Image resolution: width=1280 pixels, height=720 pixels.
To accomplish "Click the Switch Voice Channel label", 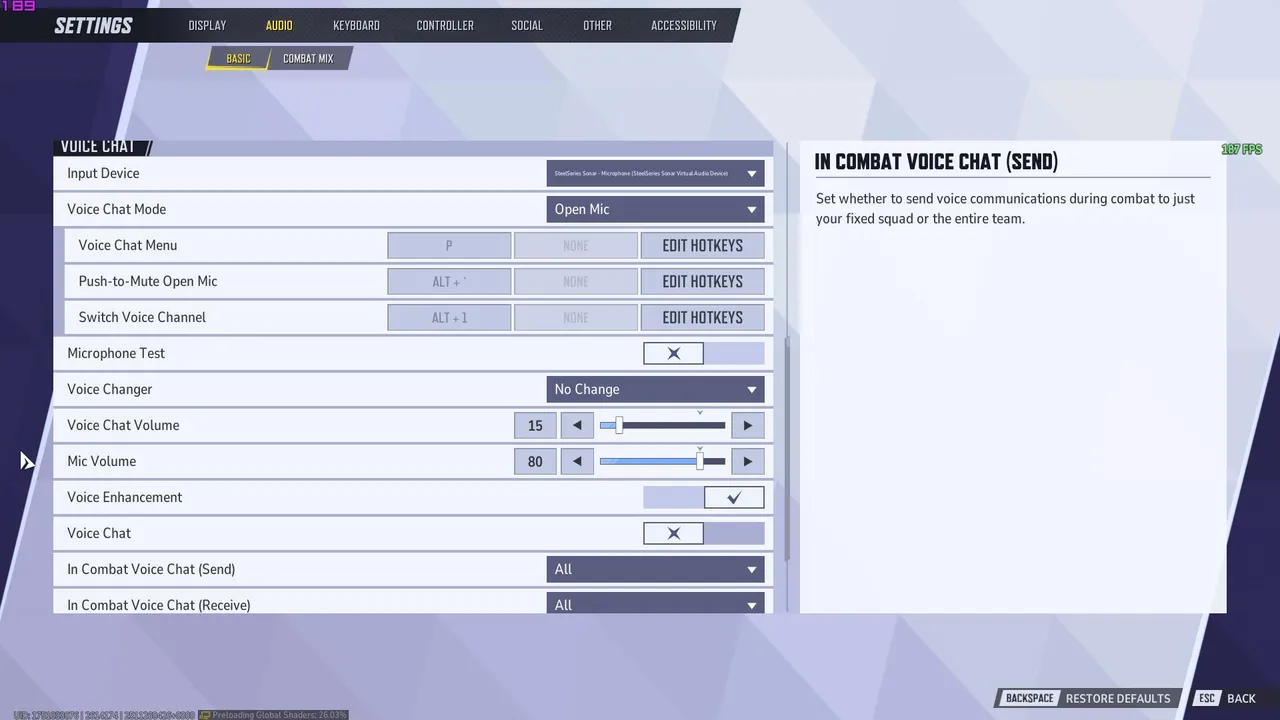I will tap(142, 317).
